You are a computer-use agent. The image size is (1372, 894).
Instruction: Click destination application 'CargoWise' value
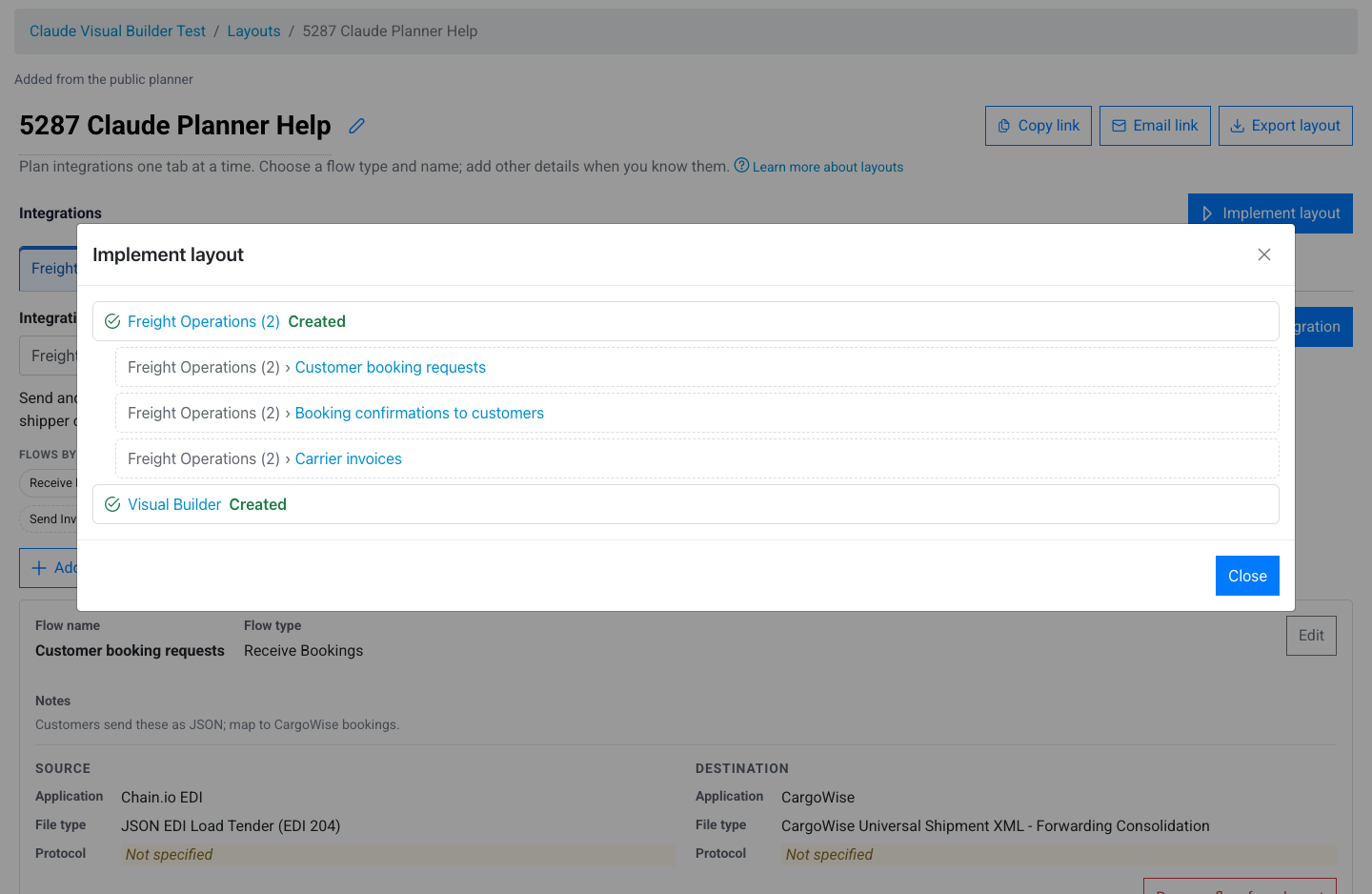click(818, 798)
